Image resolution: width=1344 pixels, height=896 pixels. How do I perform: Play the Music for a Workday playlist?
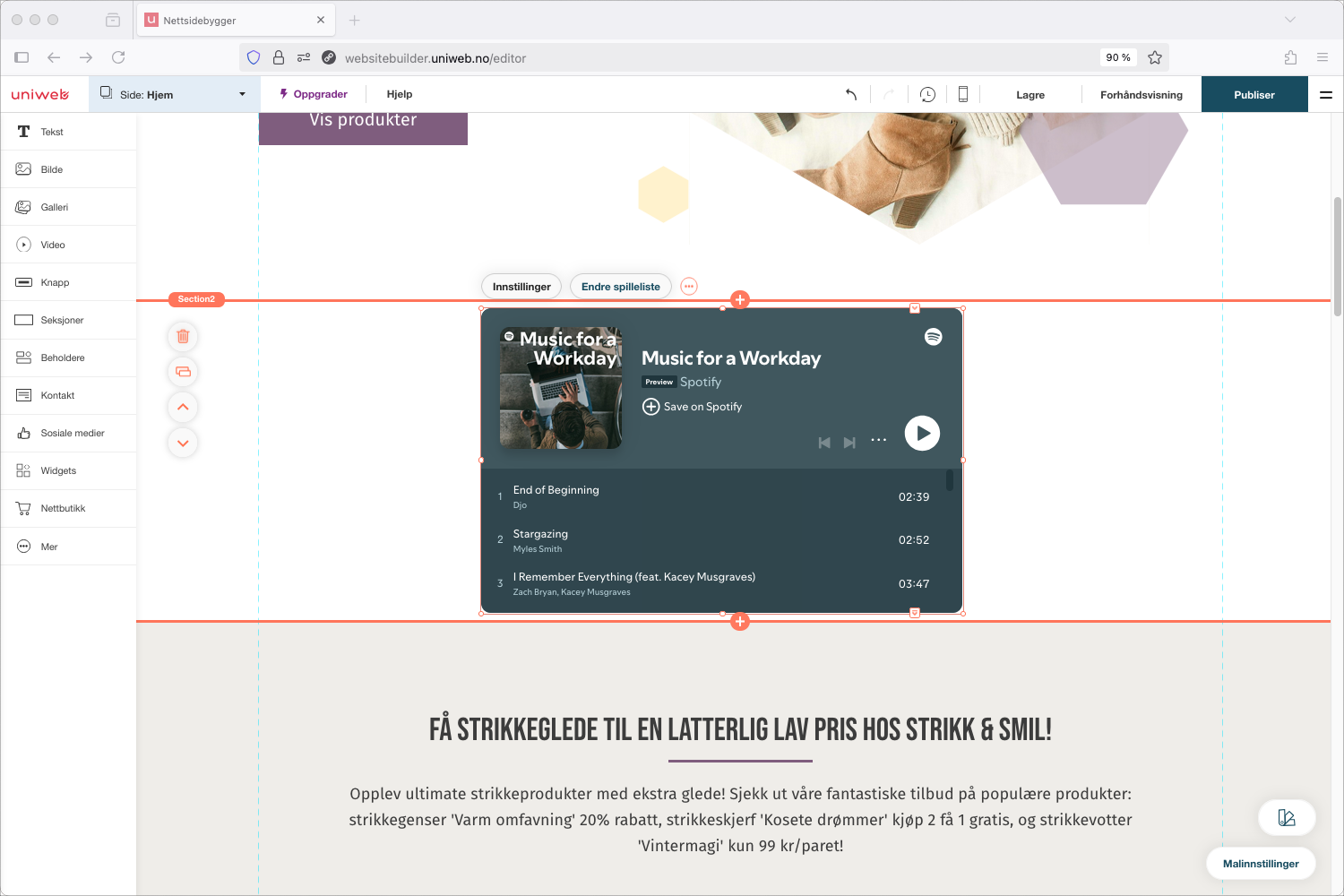point(922,434)
